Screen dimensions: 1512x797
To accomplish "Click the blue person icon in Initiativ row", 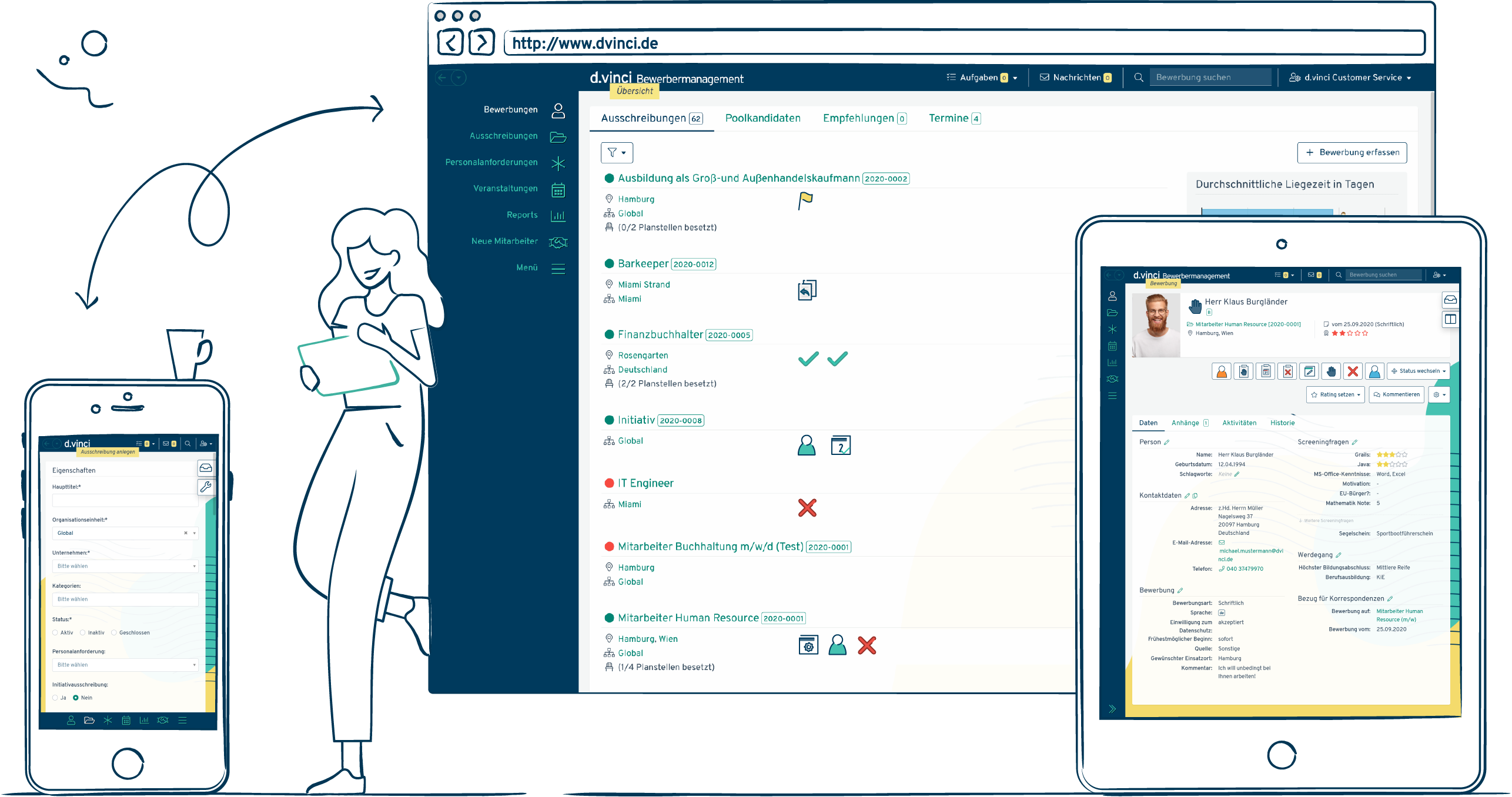I will [807, 446].
